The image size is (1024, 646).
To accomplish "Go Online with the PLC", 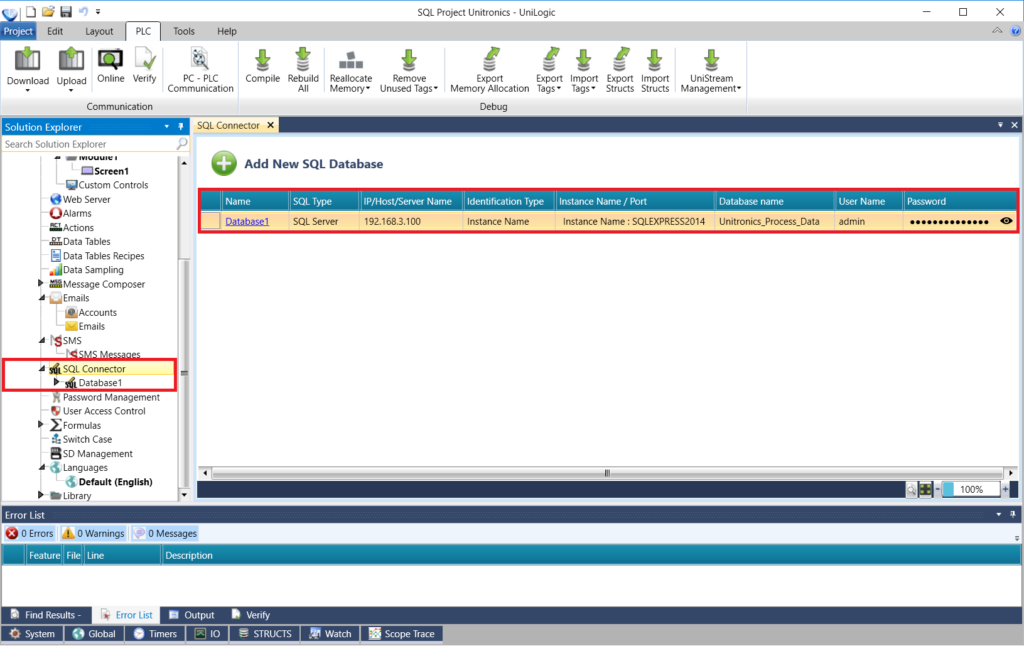I will 110,66.
